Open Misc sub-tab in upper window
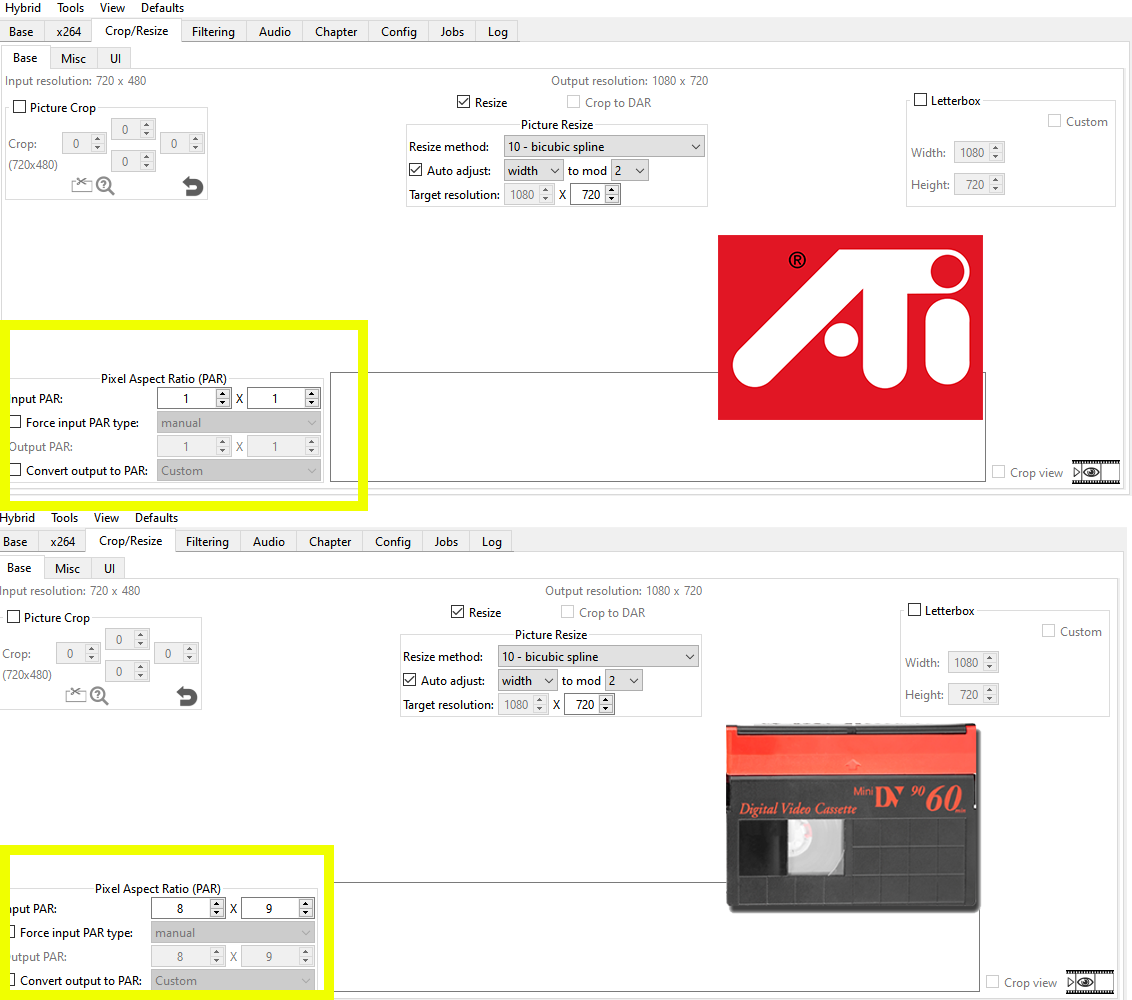 (x=73, y=58)
